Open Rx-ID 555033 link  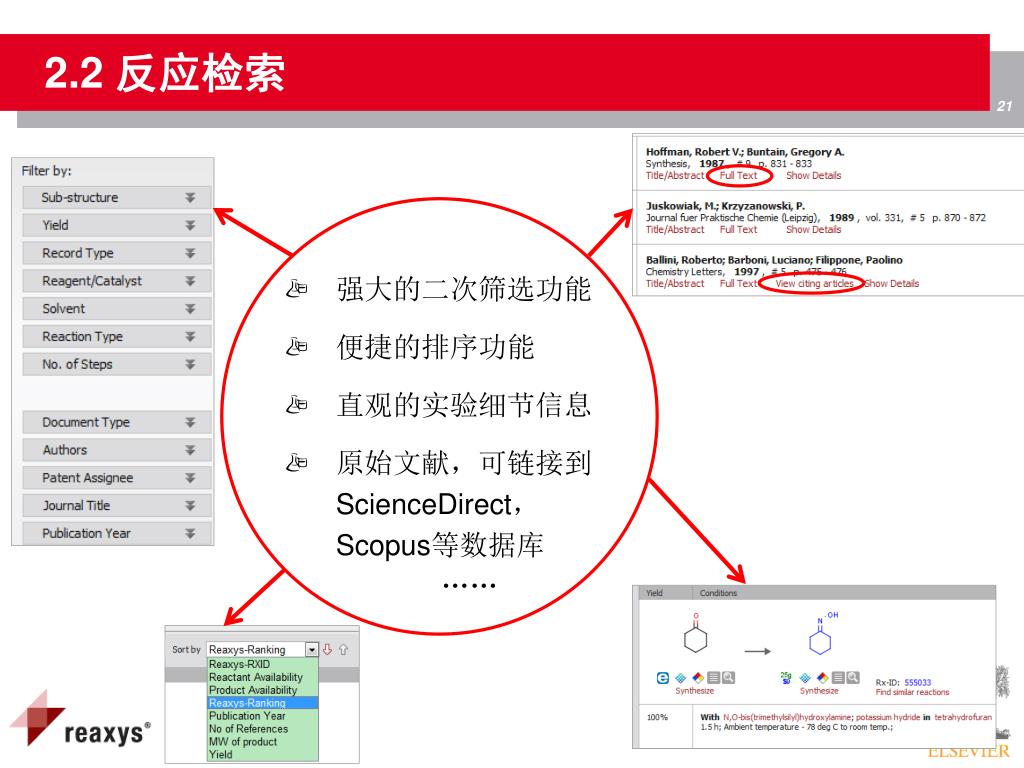click(918, 682)
